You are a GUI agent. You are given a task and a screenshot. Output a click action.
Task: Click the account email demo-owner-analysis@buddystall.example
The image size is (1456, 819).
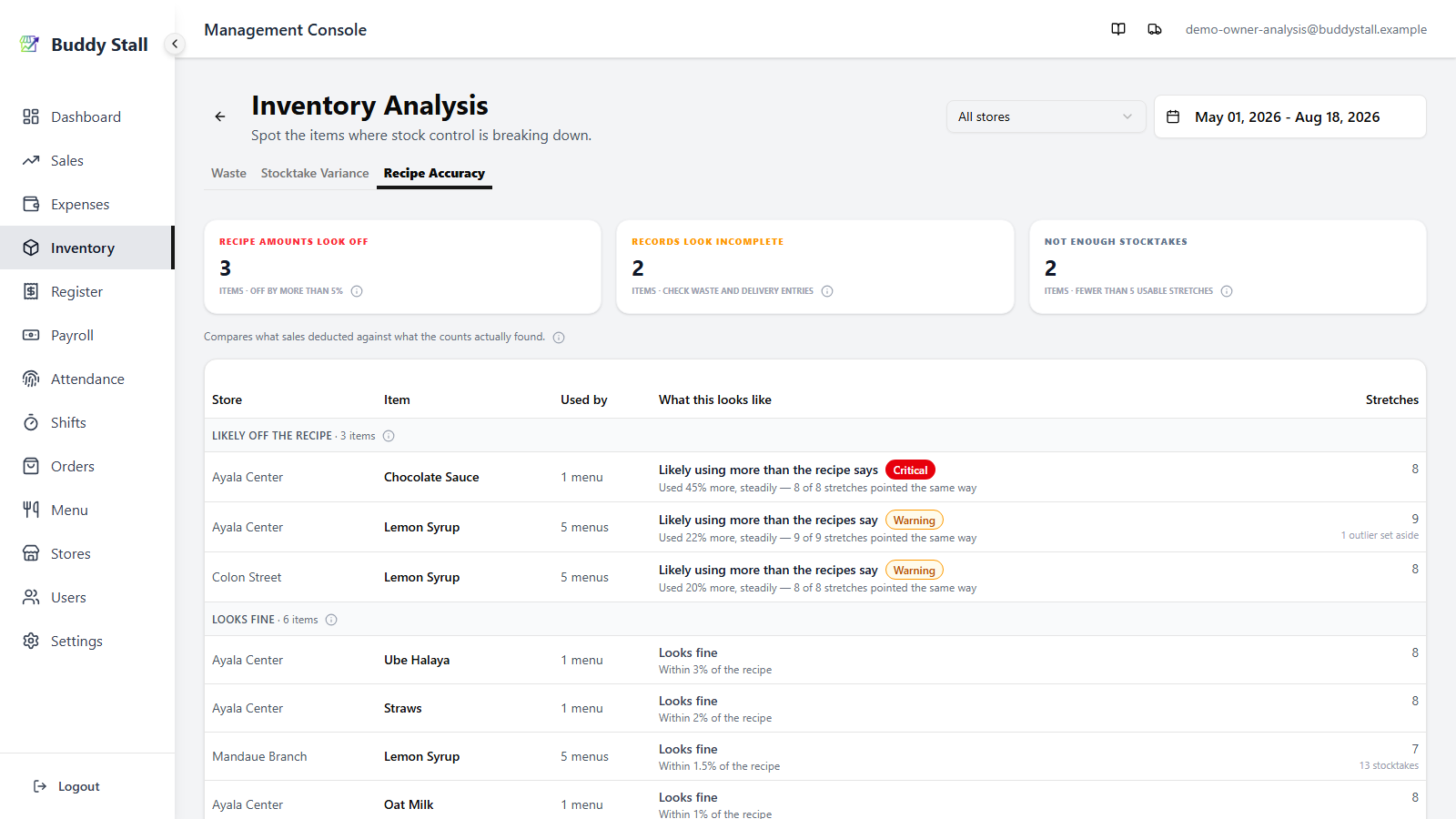click(1306, 29)
